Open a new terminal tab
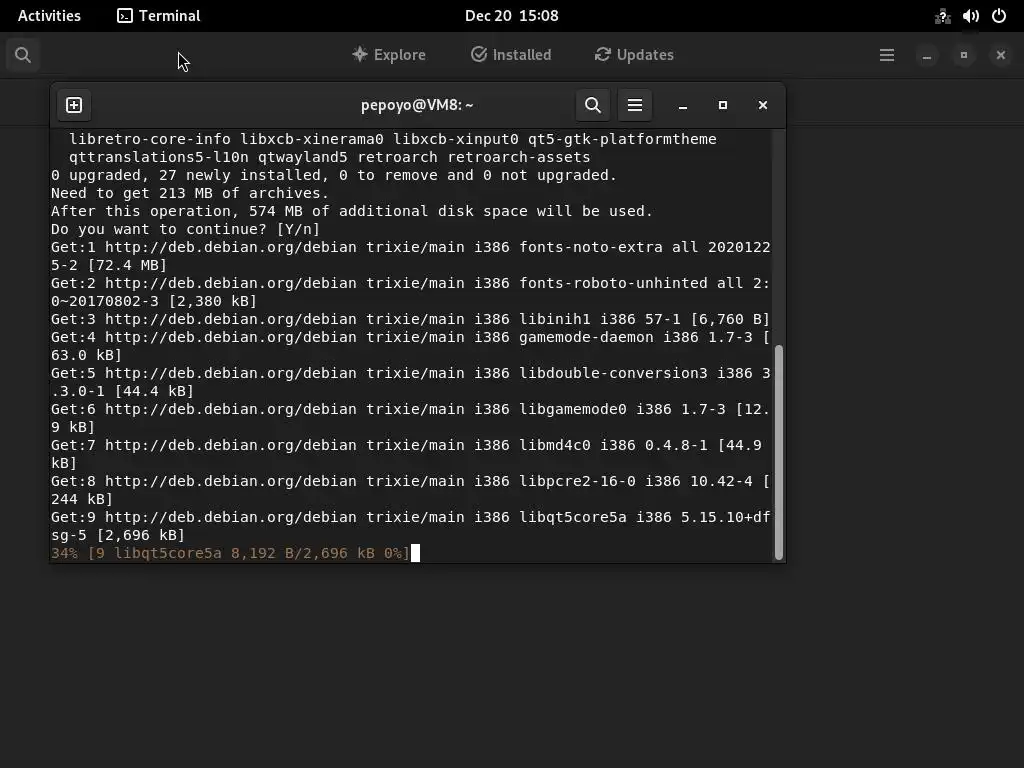 click(74, 105)
